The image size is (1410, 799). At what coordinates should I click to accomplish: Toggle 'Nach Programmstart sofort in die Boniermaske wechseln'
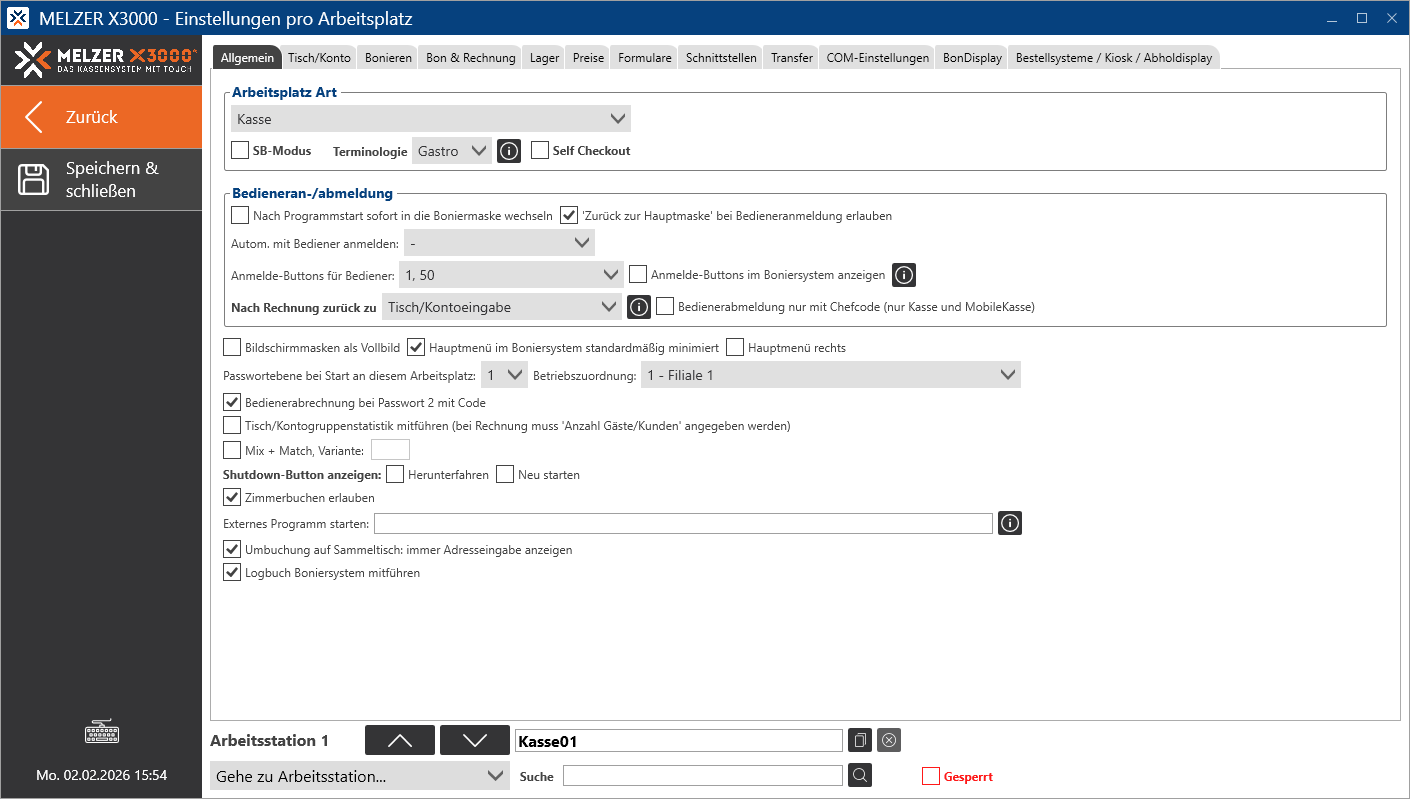click(x=240, y=215)
